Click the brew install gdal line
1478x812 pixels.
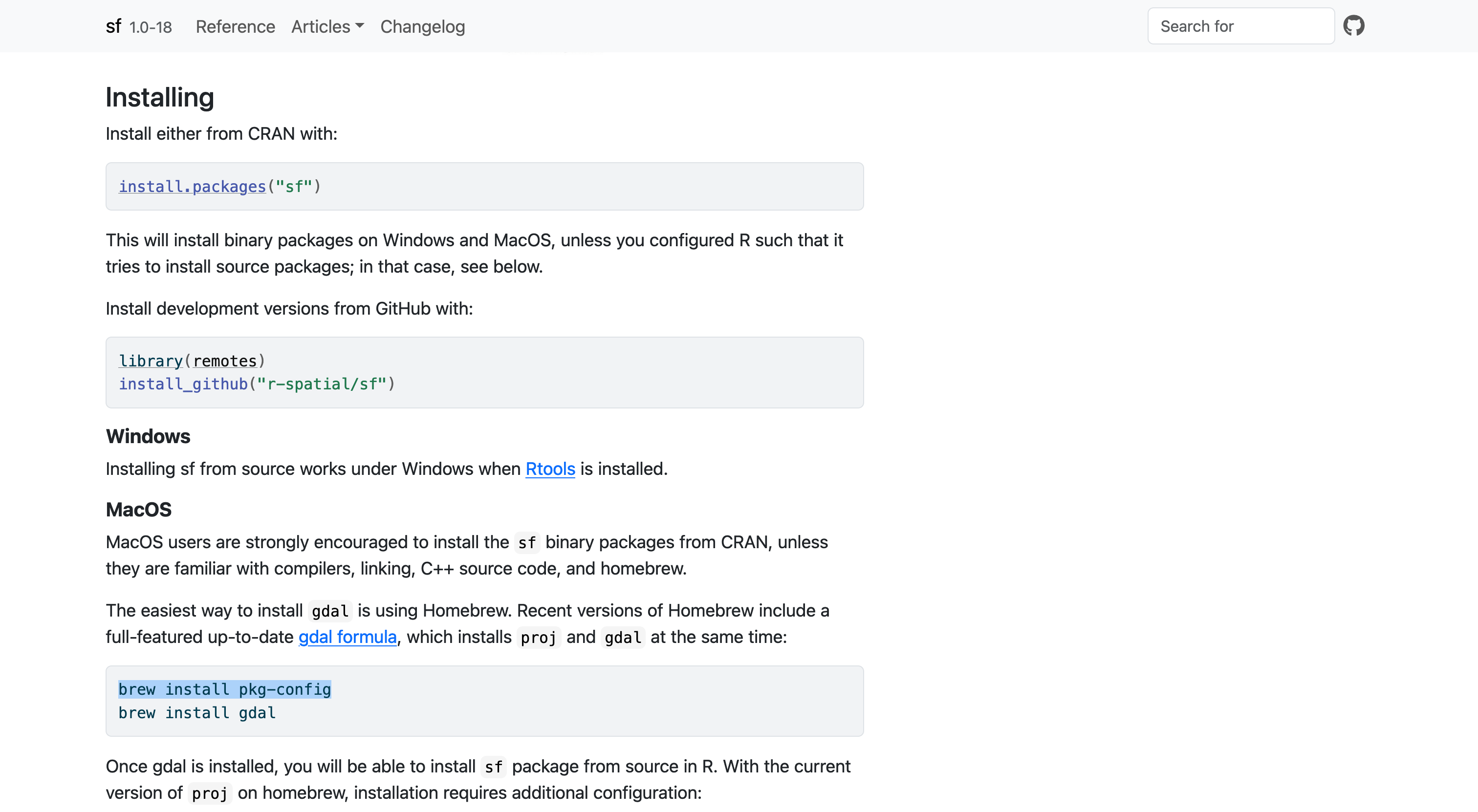pyautogui.click(x=197, y=712)
